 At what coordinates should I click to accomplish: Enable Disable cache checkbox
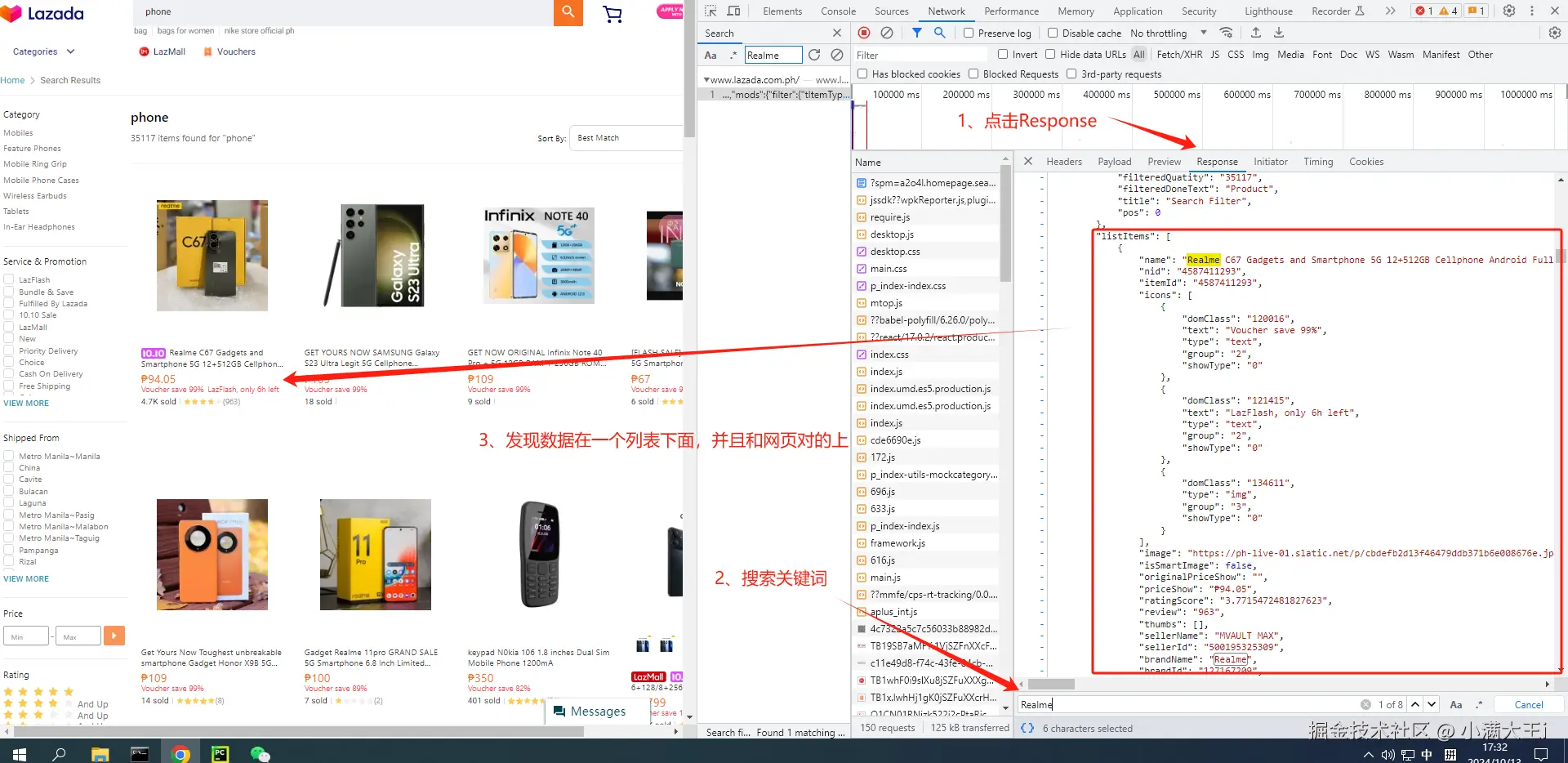[x=1053, y=33]
